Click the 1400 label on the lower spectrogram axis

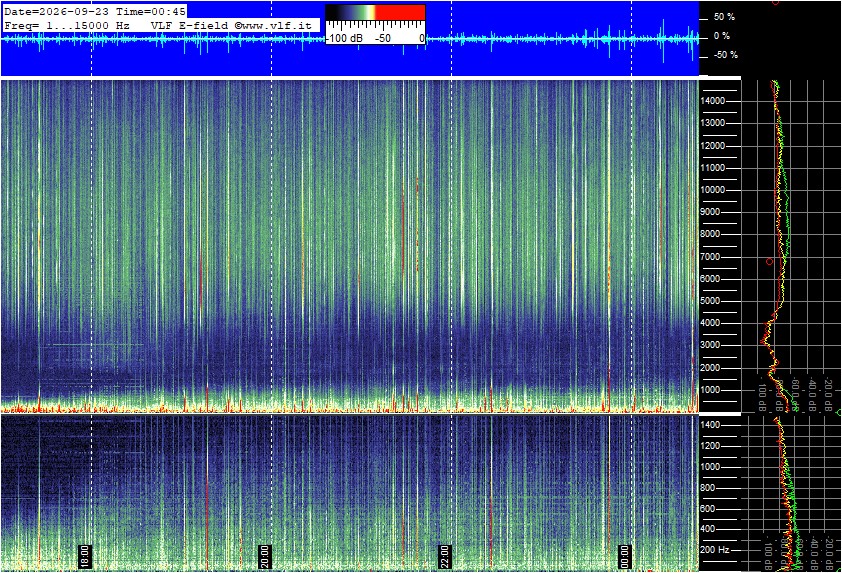click(709, 425)
